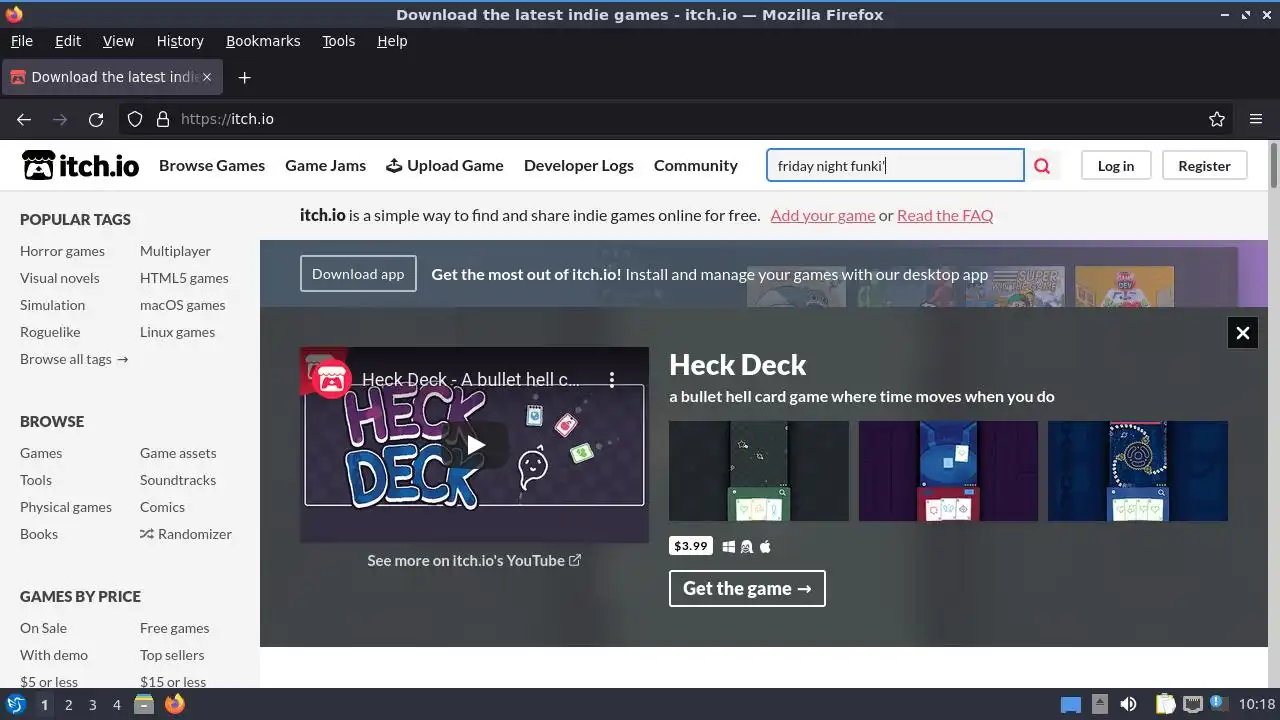The image size is (1280, 720).
Task: Open the Bookmarks menu
Action: [263, 41]
